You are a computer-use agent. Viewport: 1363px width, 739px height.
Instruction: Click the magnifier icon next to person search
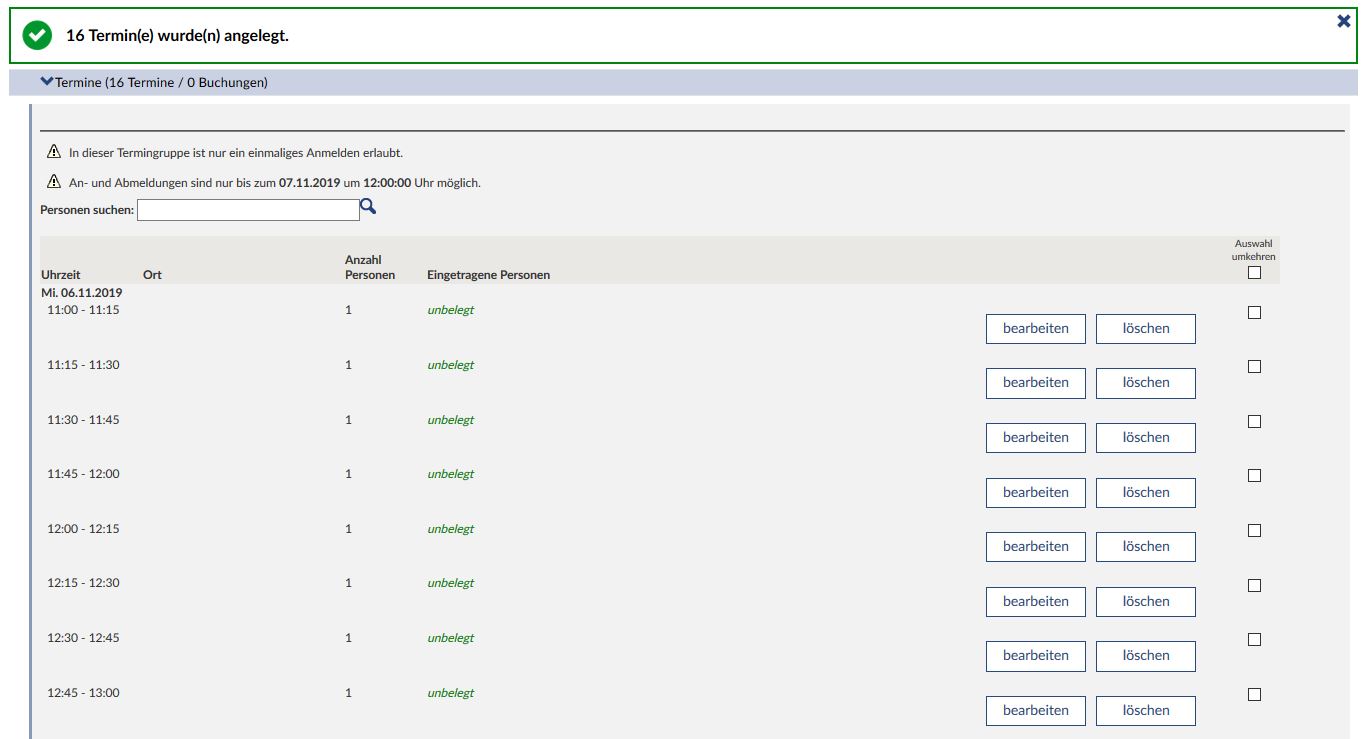point(368,207)
